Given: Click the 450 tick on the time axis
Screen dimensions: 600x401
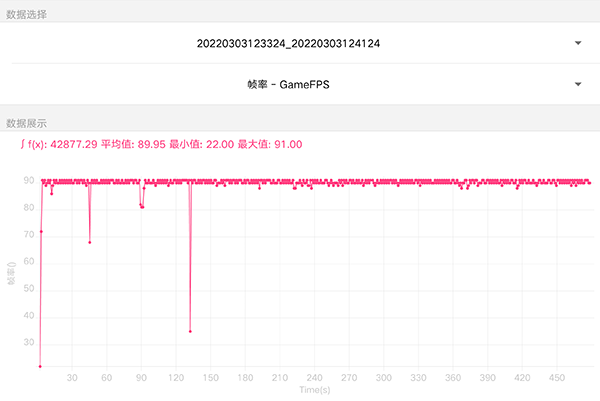Looking at the screenshot, I should click(x=557, y=379).
